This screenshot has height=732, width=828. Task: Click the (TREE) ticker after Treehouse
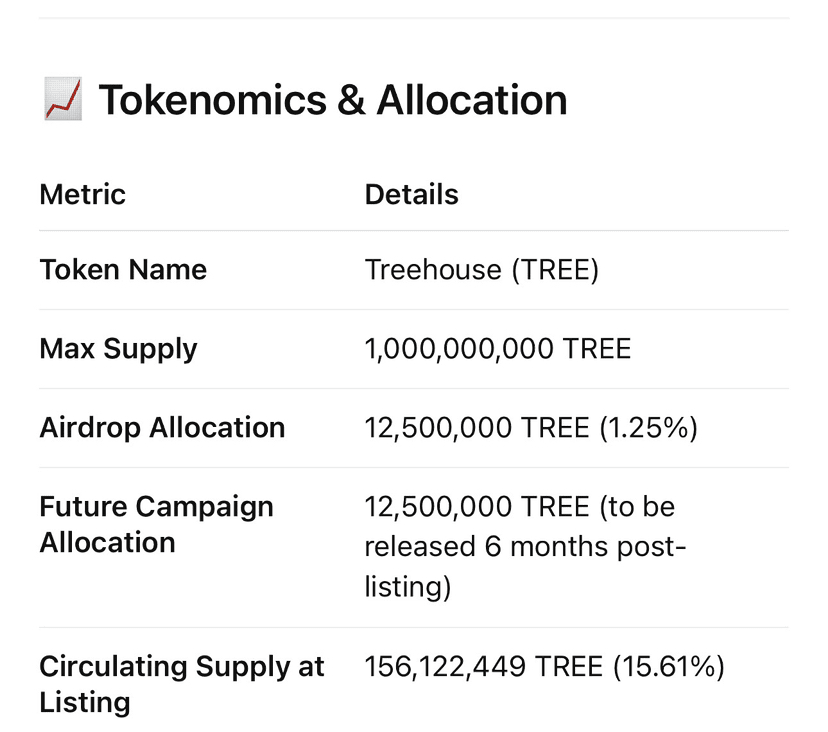pos(554,270)
